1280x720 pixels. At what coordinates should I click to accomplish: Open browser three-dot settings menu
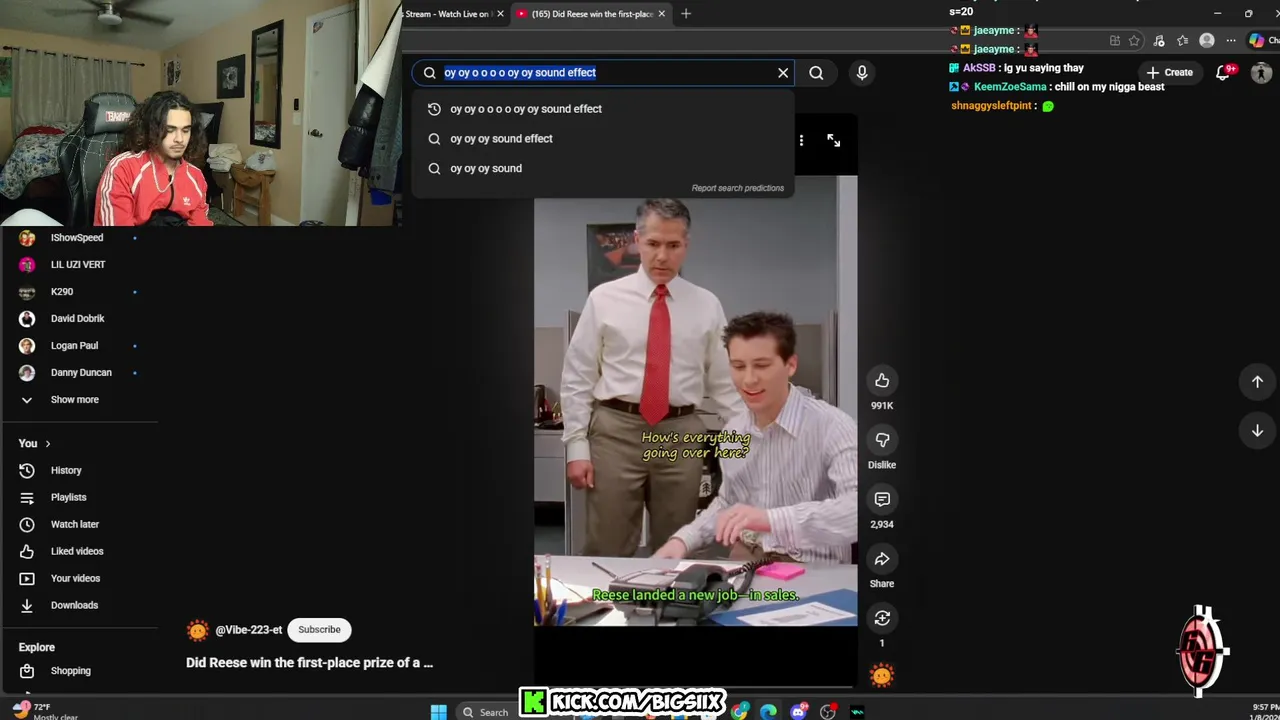point(1231,41)
